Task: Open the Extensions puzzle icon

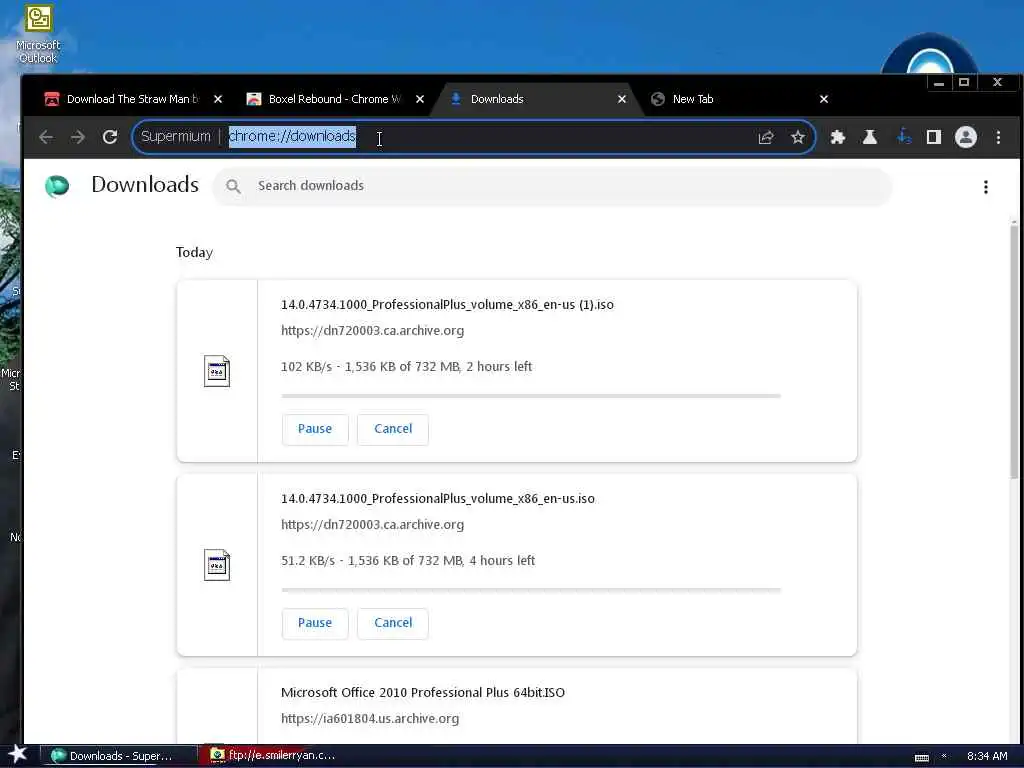Action: [x=838, y=137]
